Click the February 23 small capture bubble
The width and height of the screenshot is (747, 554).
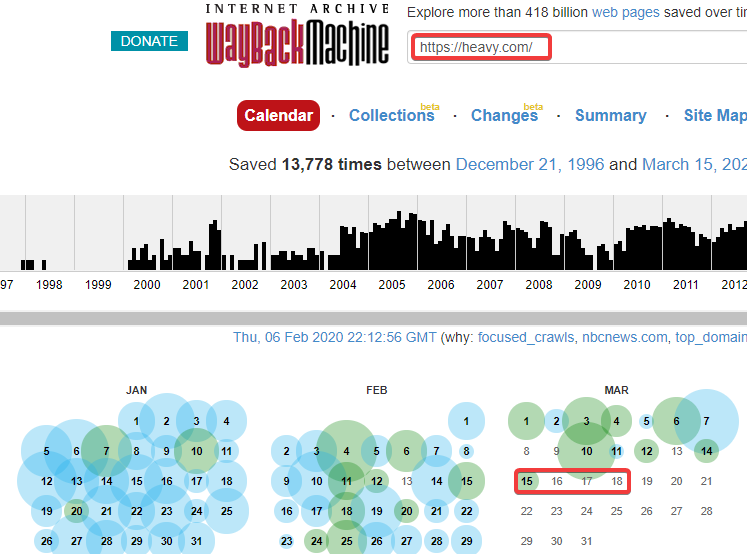(x=286, y=541)
